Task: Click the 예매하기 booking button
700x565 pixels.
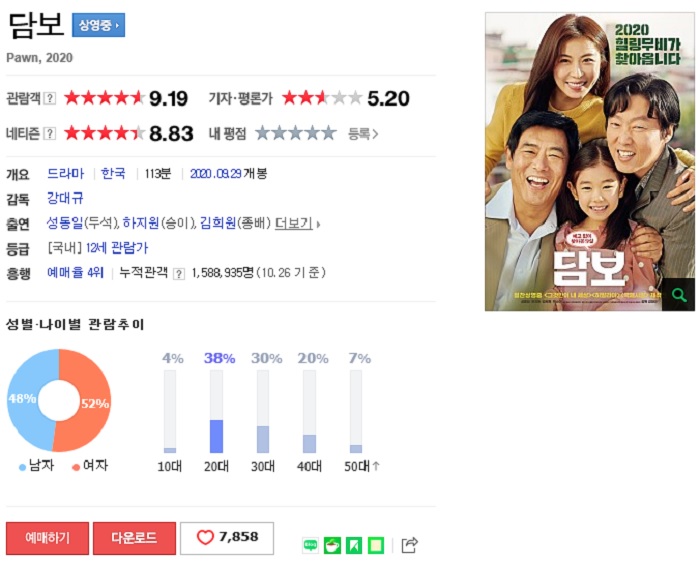Action: point(47,538)
